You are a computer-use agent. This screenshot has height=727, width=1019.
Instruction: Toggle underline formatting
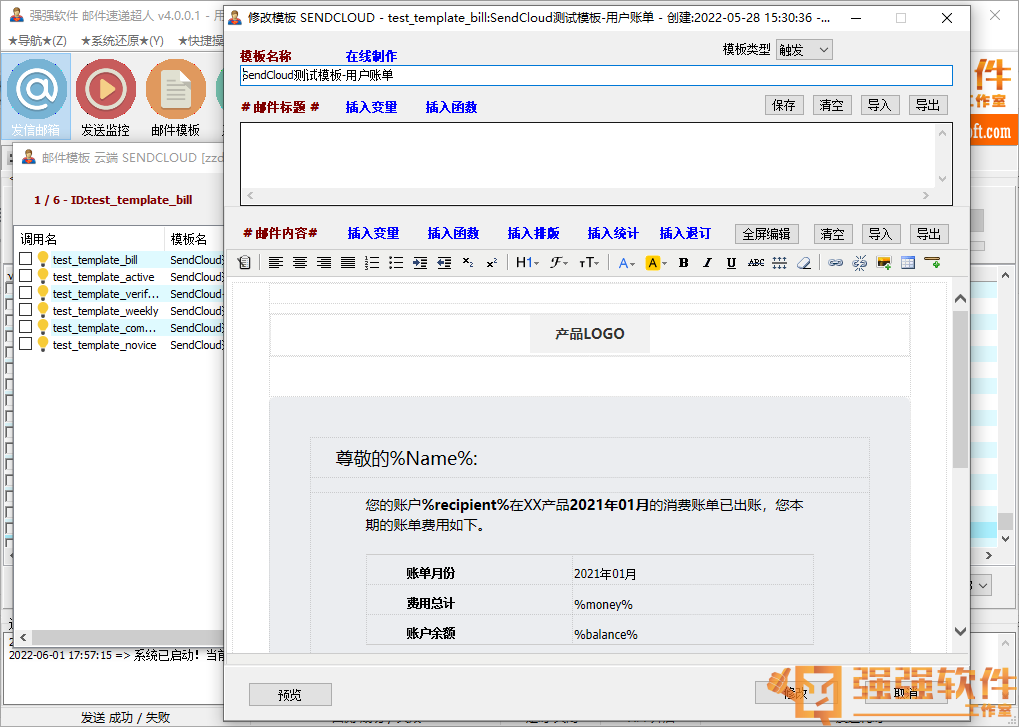[731, 262]
